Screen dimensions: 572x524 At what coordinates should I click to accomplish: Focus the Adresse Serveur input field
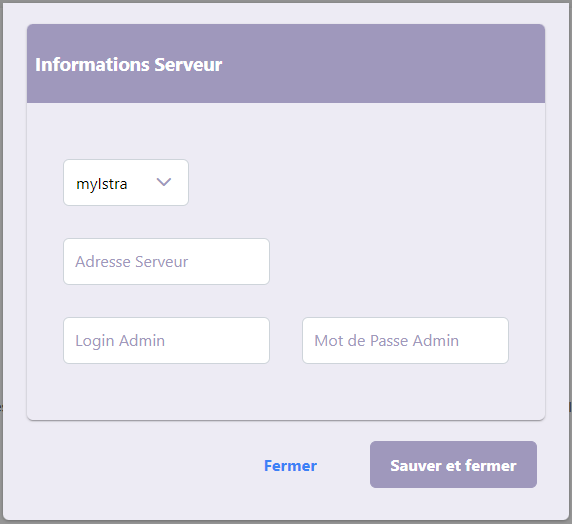[x=166, y=262]
